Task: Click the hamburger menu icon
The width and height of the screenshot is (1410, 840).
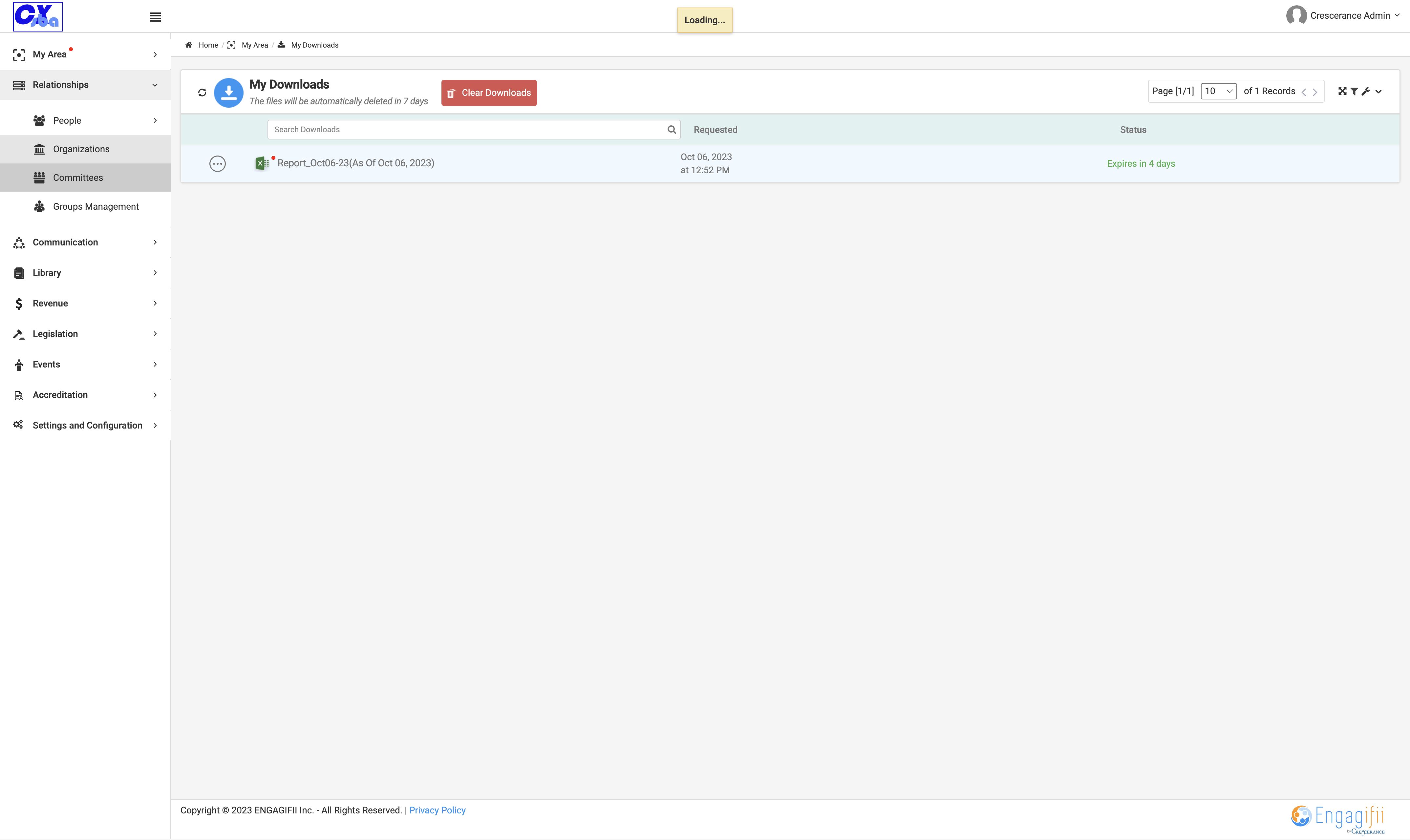Action: (155, 17)
